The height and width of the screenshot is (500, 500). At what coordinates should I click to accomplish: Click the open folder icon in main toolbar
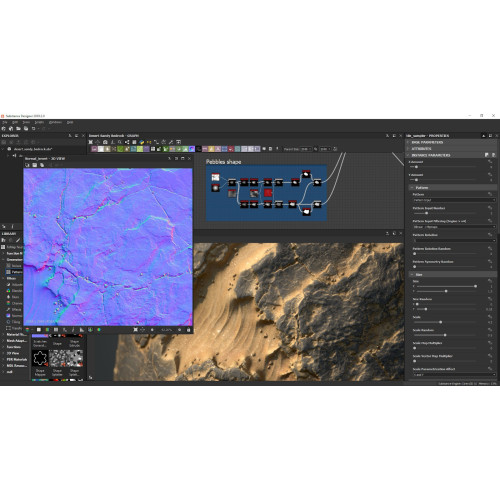click(x=18, y=129)
